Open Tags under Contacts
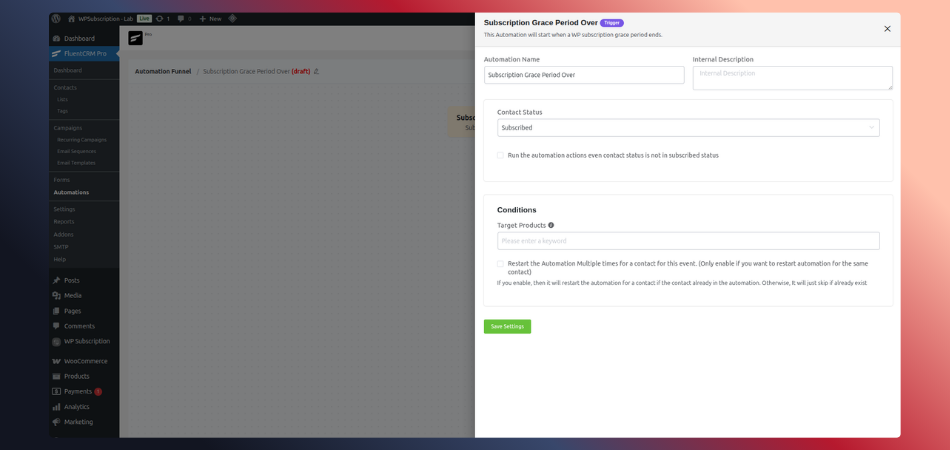This screenshot has height=450, width=950. click(62, 111)
